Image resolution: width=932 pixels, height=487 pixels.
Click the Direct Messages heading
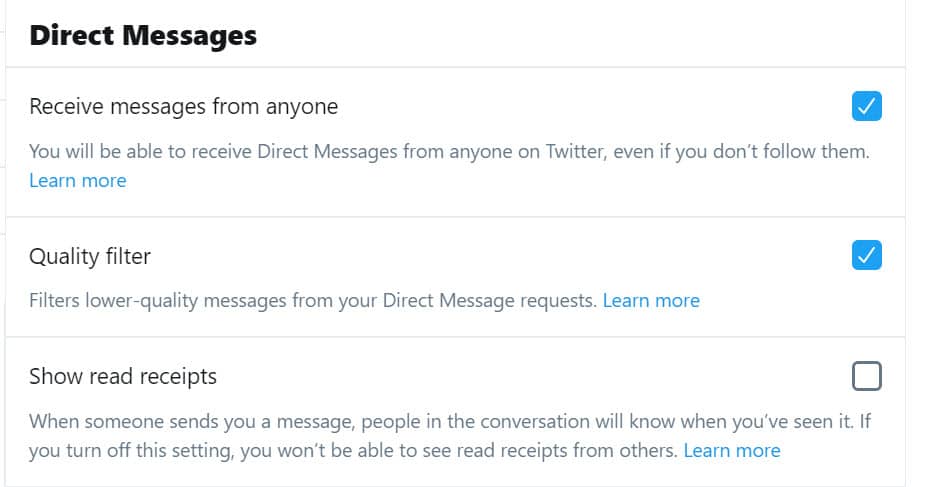(x=143, y=36)
